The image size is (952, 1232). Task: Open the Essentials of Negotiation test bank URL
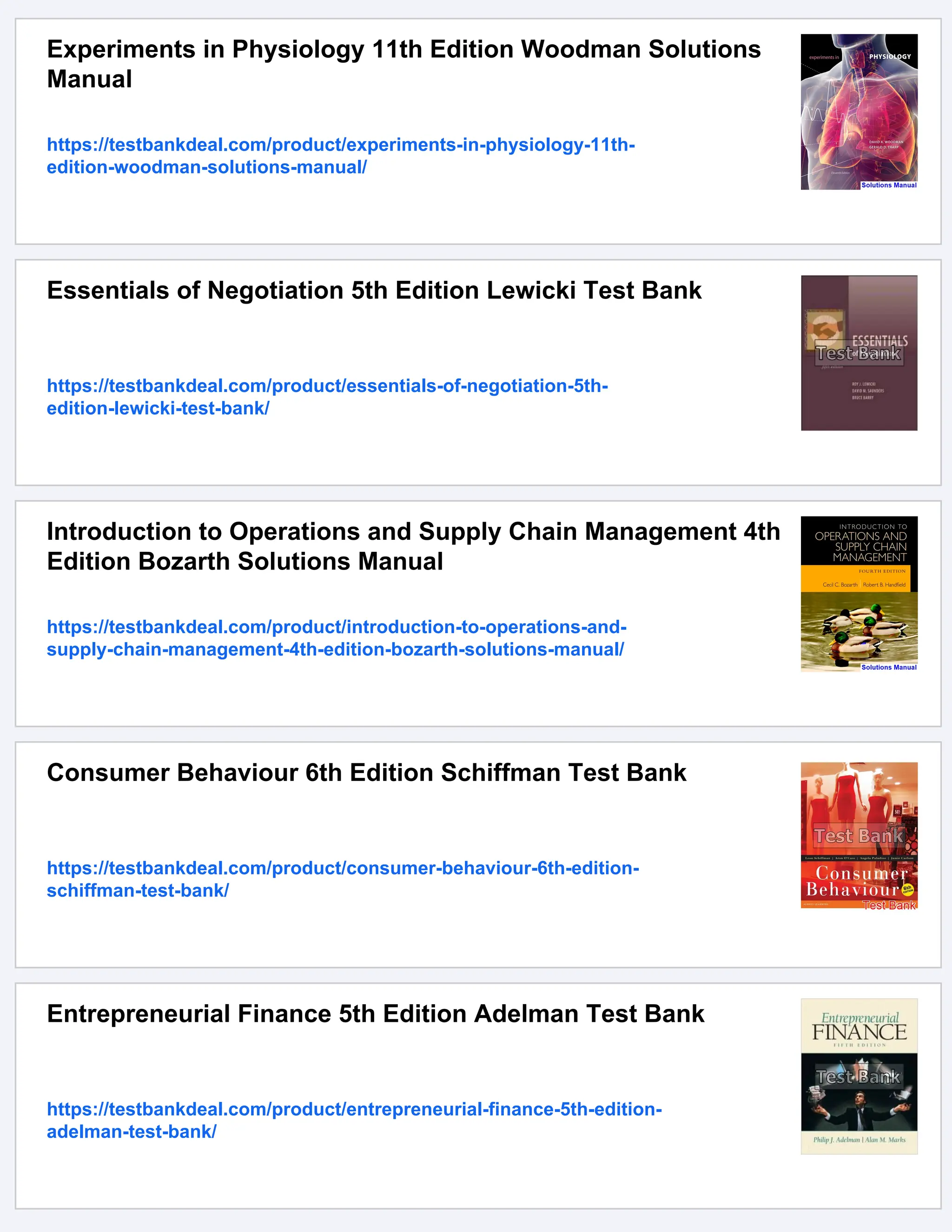pos(327,397)
